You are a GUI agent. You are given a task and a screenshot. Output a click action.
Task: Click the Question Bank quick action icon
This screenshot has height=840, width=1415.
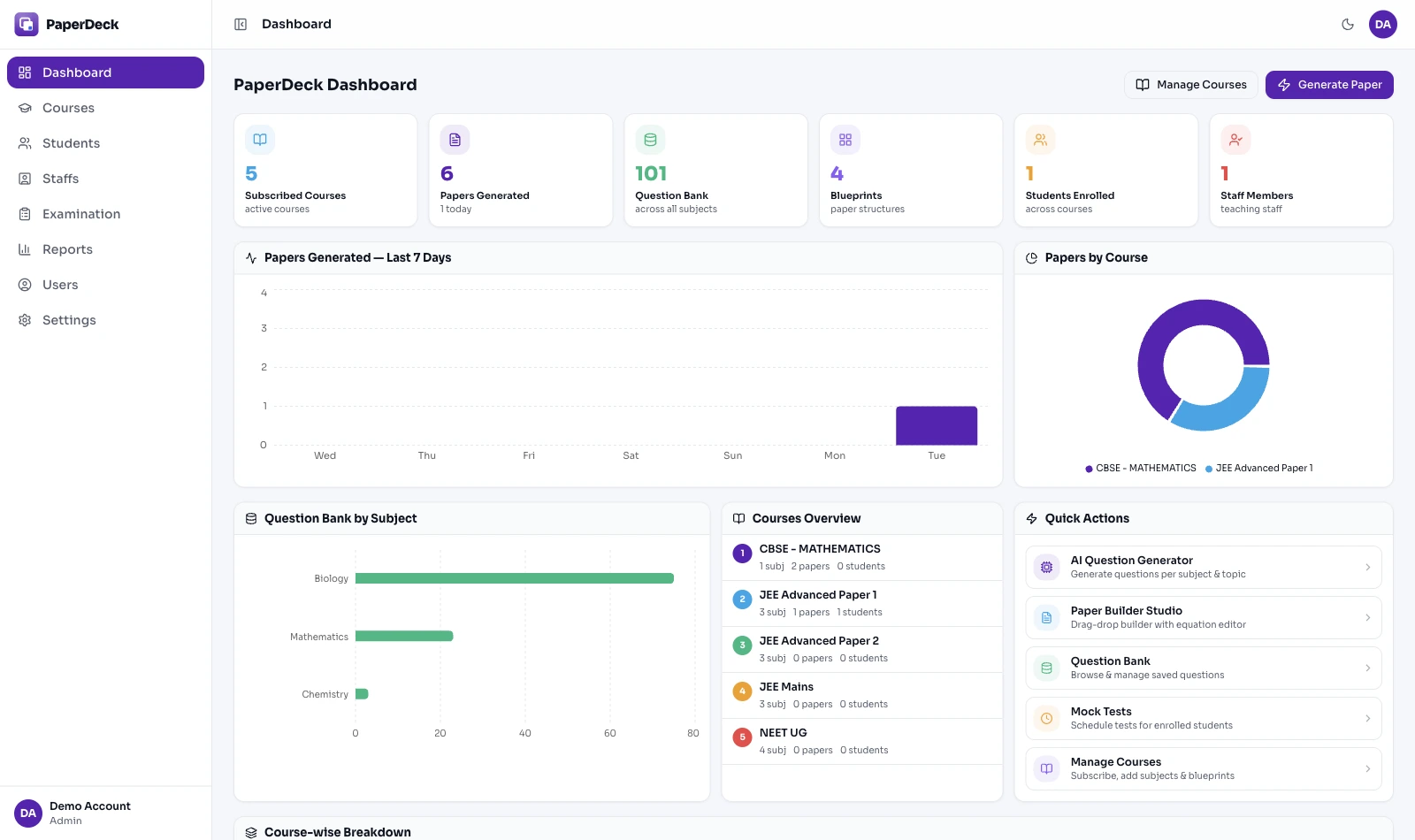point(1047,668)
